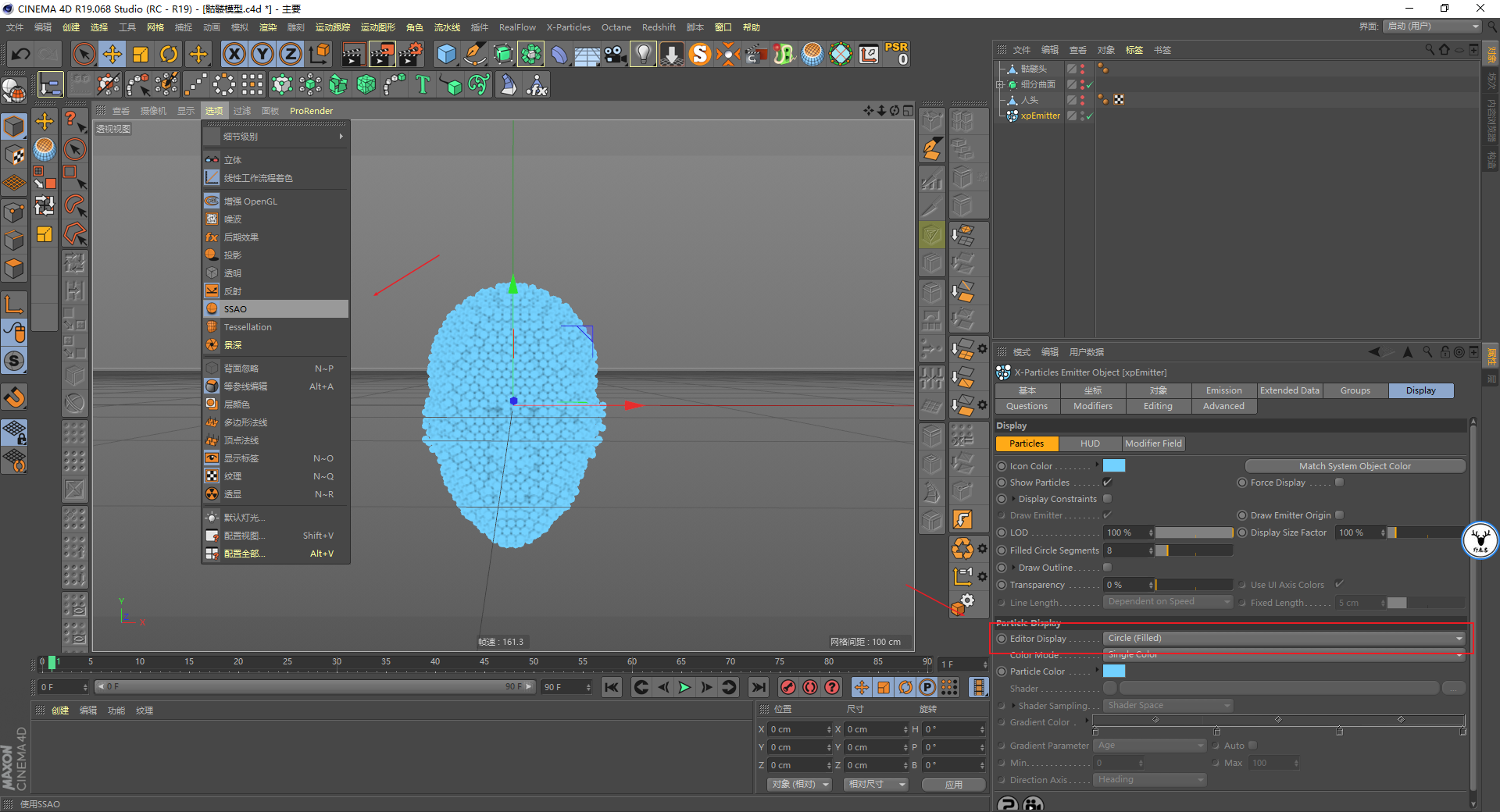Toggle Draw Emitter checkbox
This screenshot has height=812, width=1500.
click(1107, 515)
